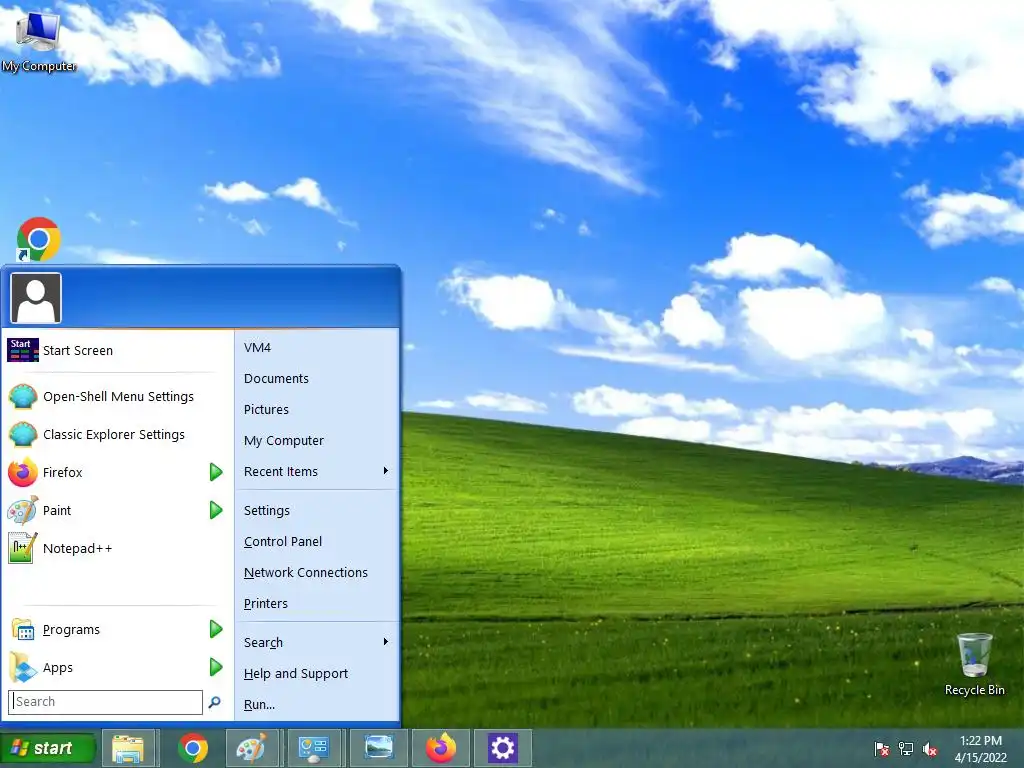Click the security flag tray icon
Screen dimensions: 1024x768
[x=882, y=748]
